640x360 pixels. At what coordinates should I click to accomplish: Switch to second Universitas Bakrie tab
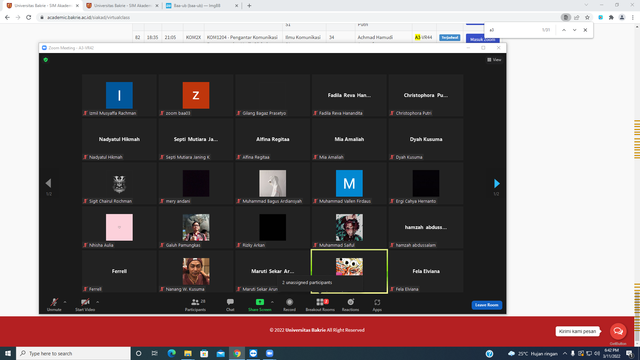click(122, 6)
